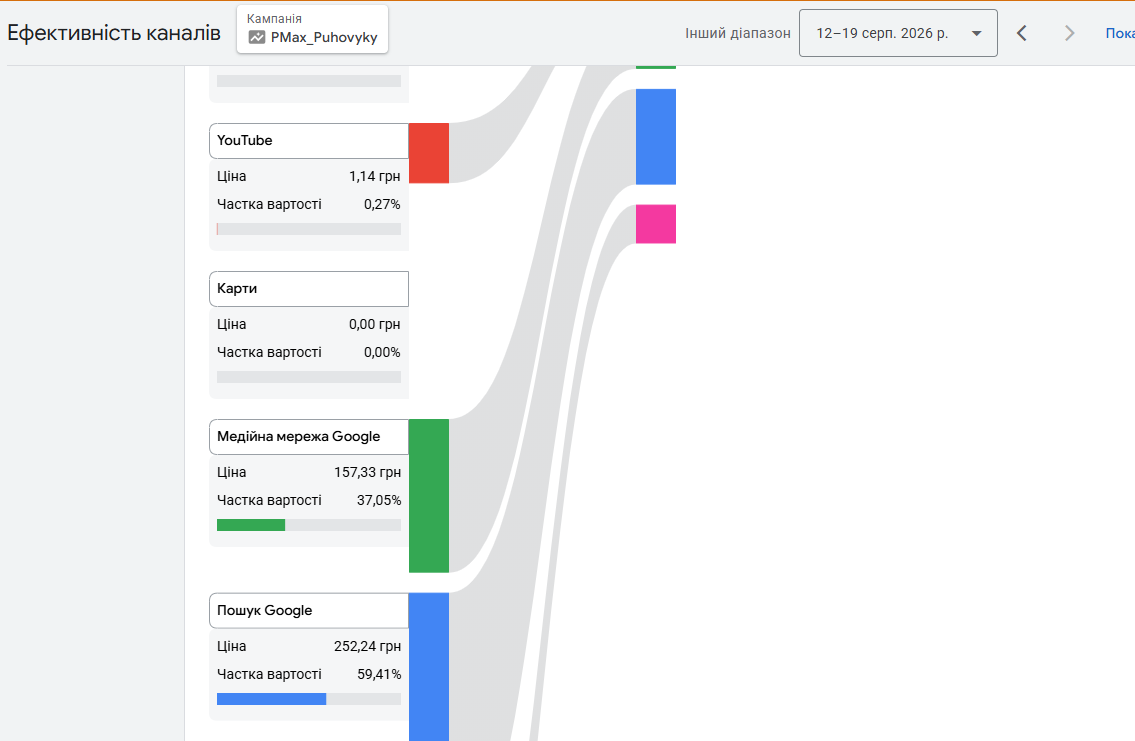Image resolution: width=1135 pixels, height=741 pixels.
Task: Click the cost share value 37,05%
Action: (379, 501)
